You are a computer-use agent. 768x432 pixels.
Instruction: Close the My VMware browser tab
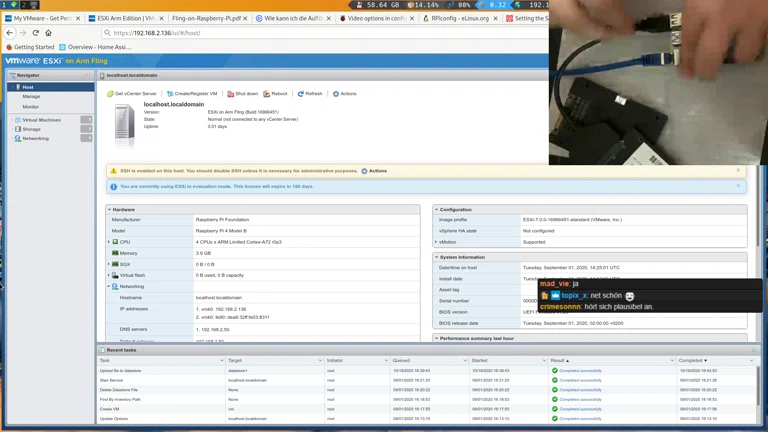point(78,18)
